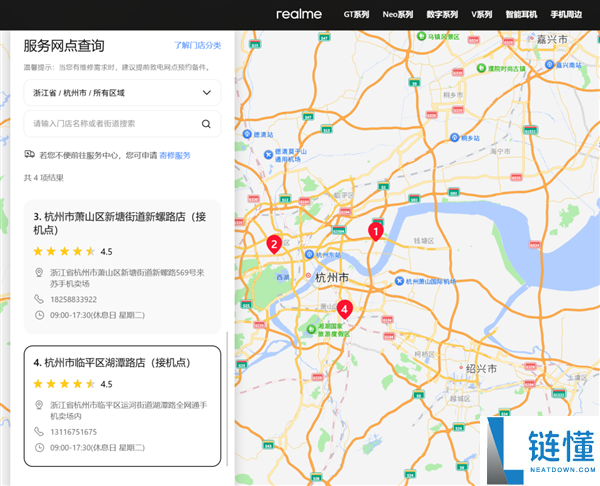The height and width of the screenshot is (486, 600).
Task: Click the 杭州市 city label on map
Action: coord(332,277)
